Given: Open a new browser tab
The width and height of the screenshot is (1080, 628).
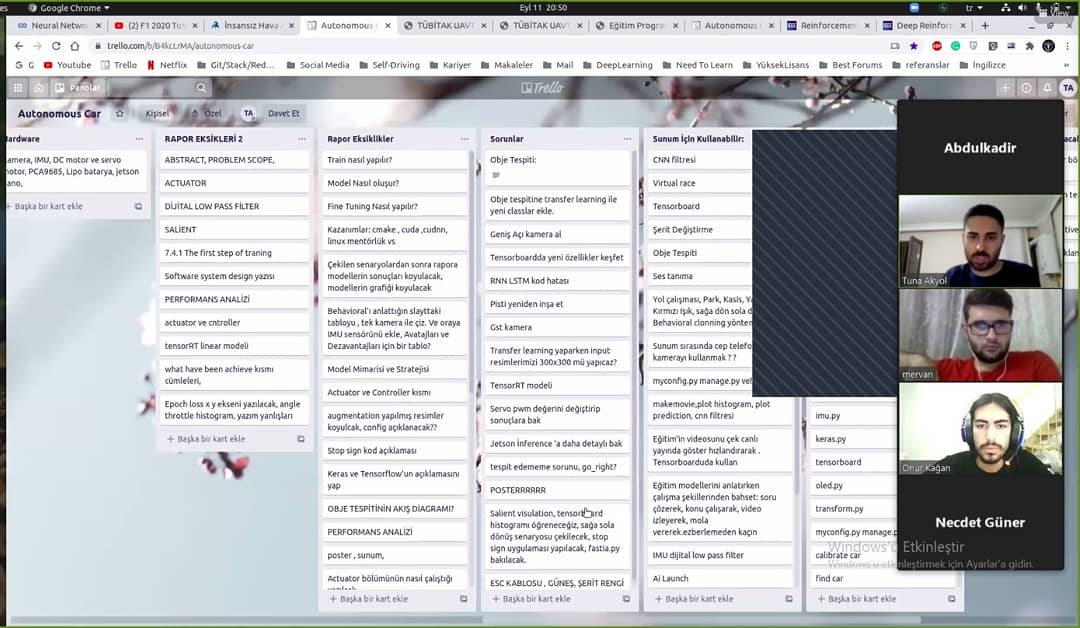Looking at the screenshot, I should click(x=985, y=25).
